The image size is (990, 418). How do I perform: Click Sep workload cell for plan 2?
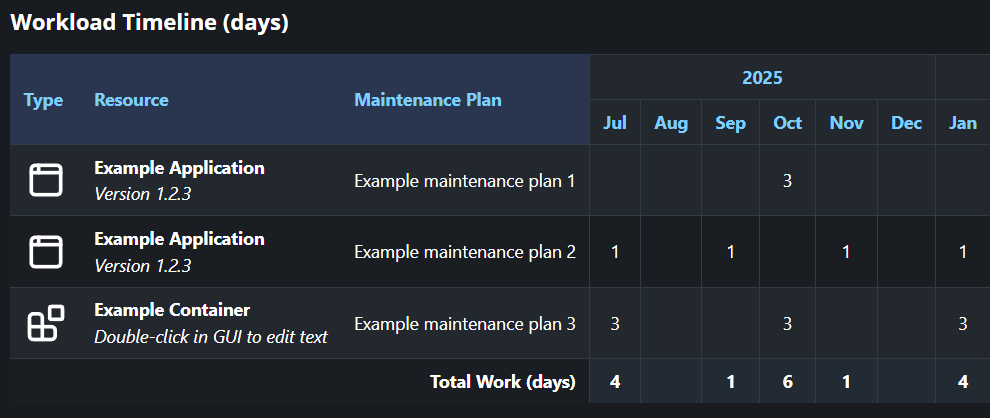point(731,252)
